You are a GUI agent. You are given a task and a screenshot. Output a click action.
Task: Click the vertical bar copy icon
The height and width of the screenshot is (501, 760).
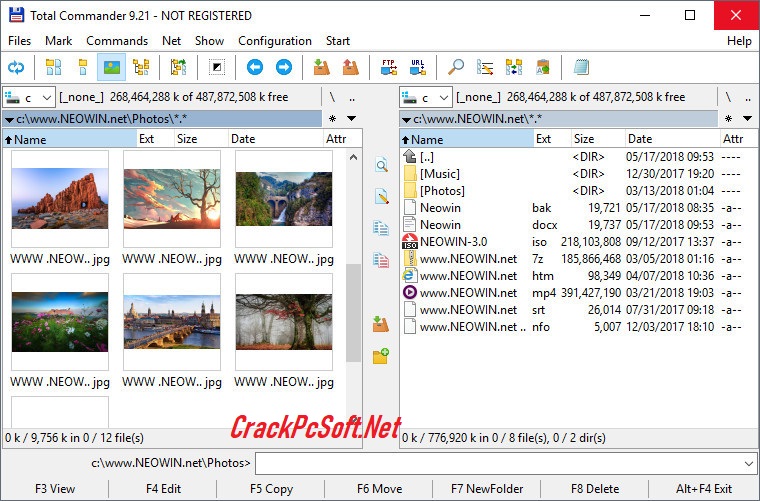tap(381, 228)
